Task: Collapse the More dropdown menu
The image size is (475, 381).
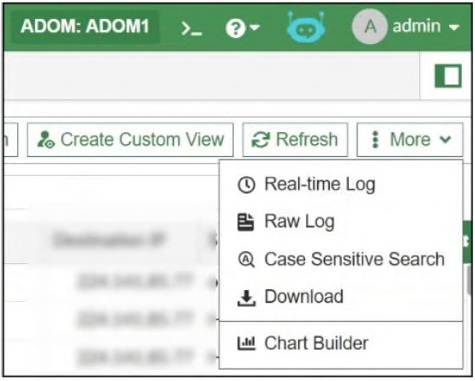Action: point(410,139)
